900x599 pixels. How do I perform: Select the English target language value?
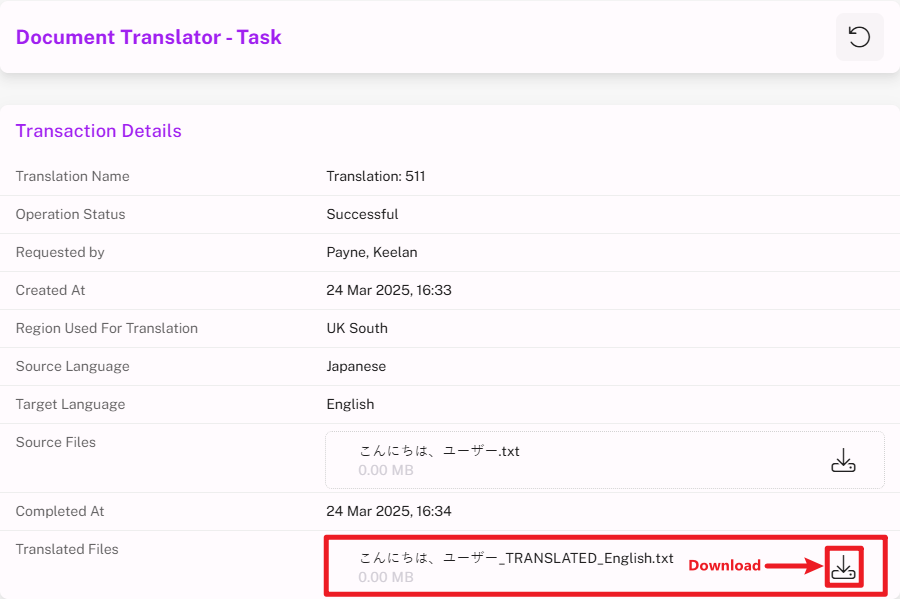[350, 404]
